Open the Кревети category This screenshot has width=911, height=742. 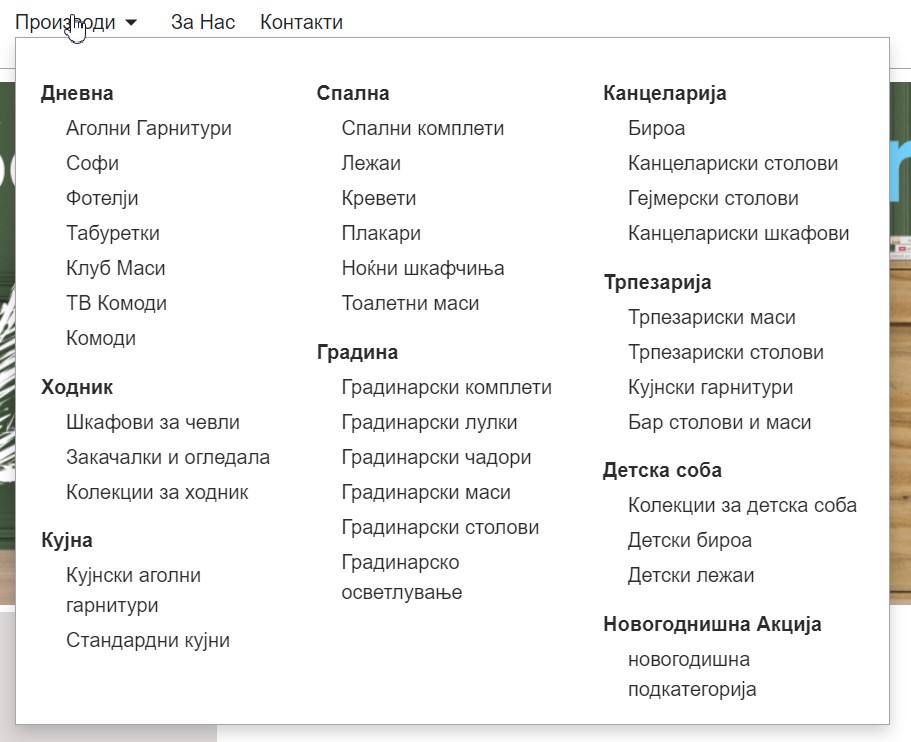(379, 198)
